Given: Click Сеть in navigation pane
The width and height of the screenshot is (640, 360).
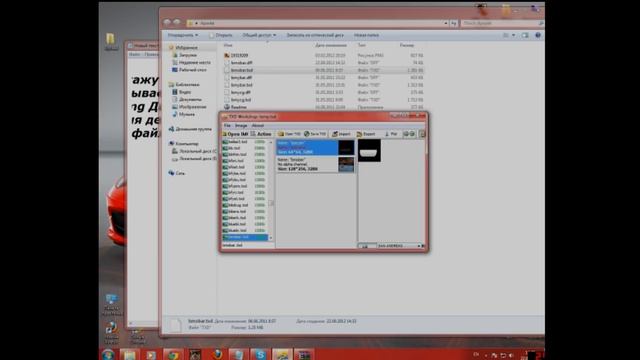Looking at the screenshot, I should click(x=180, y=173).
